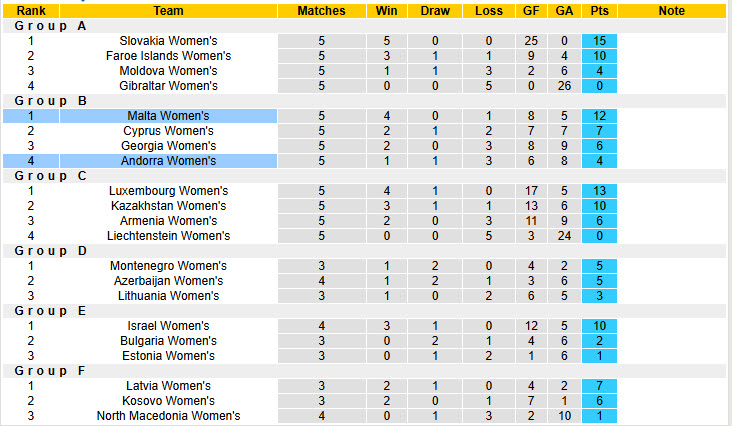Click the Group D section header
This screenshot has height=426, width=732.
click(51, 251)
